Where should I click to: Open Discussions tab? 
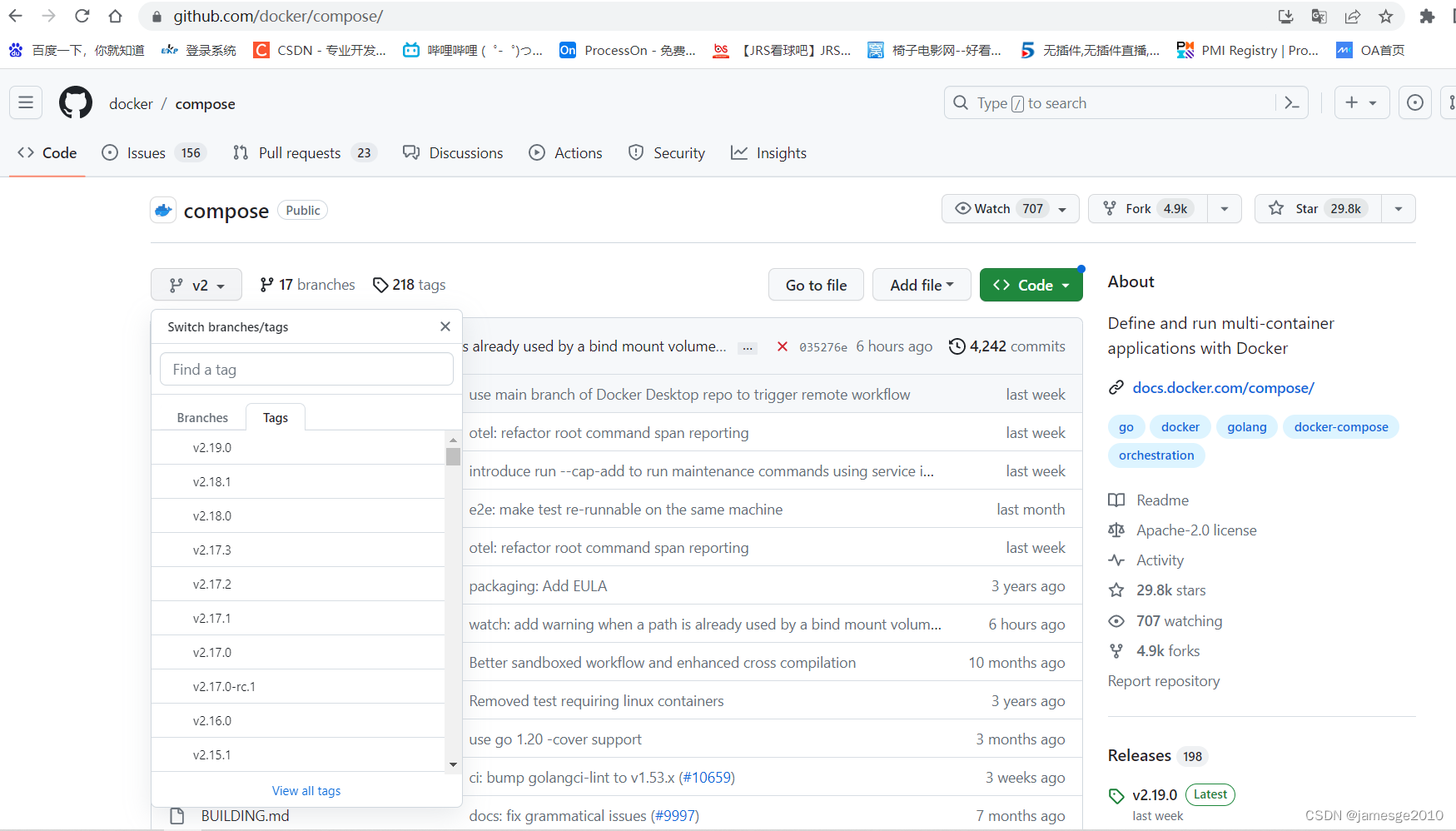[453, 152]
